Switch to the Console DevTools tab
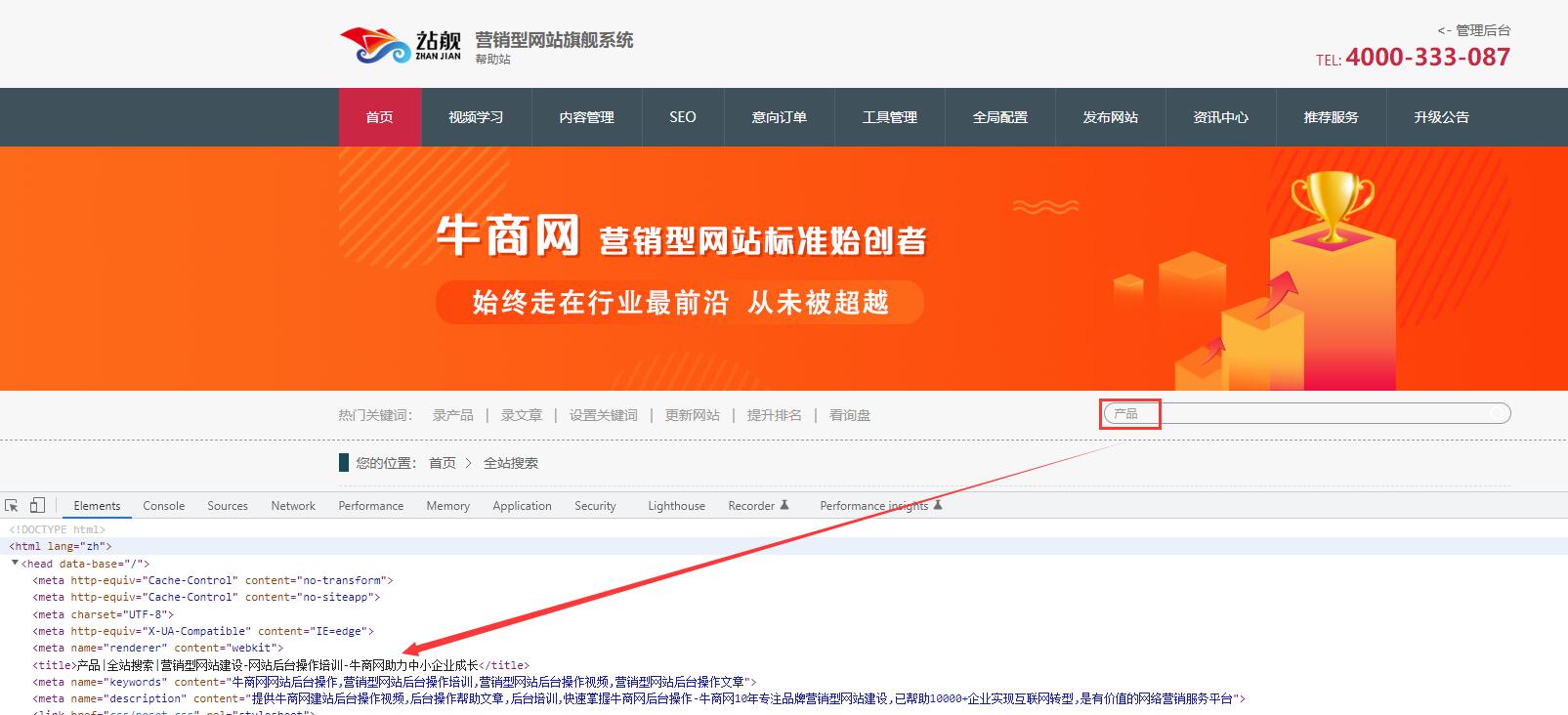 164,506
